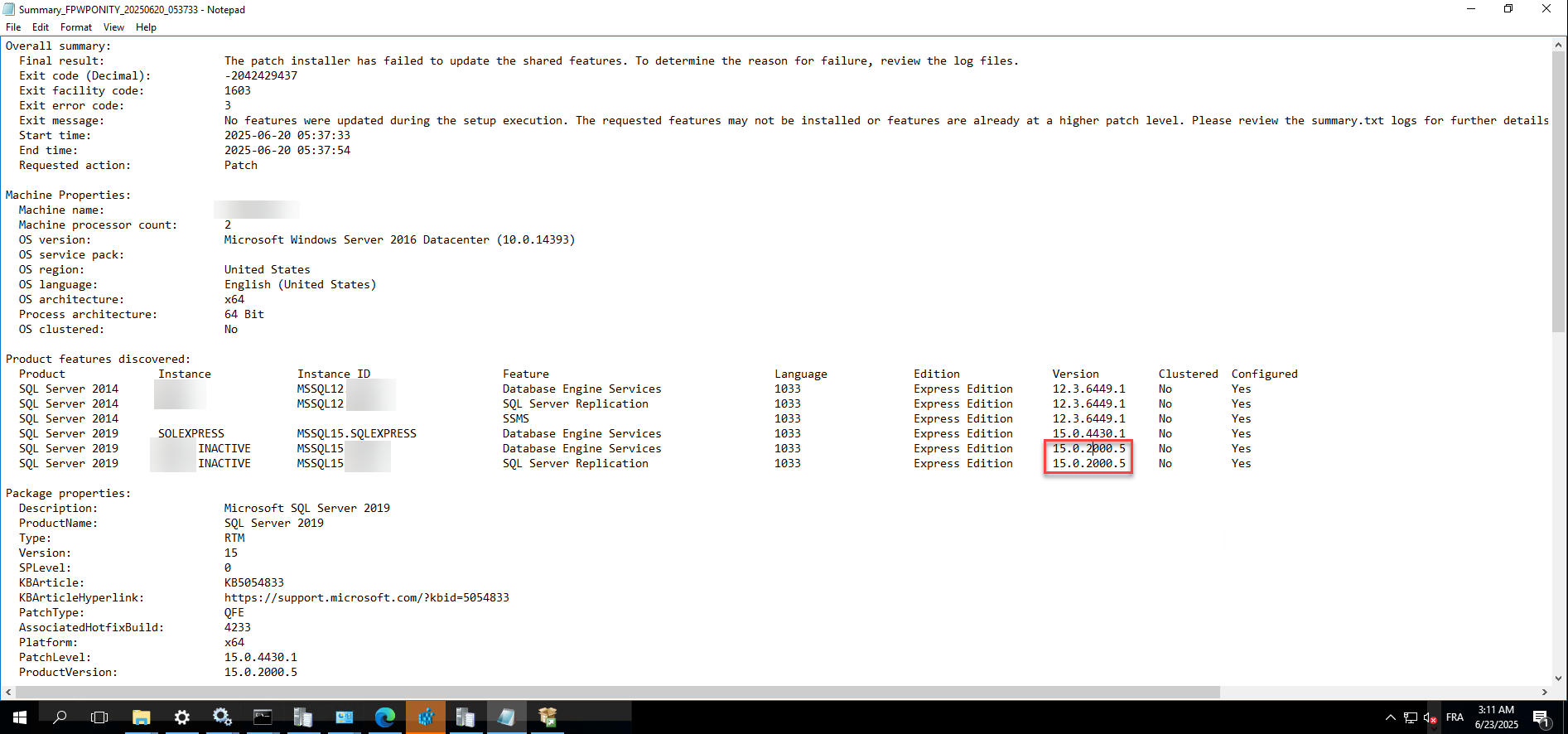This screenshot has width=1568, height=734.
Task: Click the SSMS feature entry
Action: coord(516,418)
